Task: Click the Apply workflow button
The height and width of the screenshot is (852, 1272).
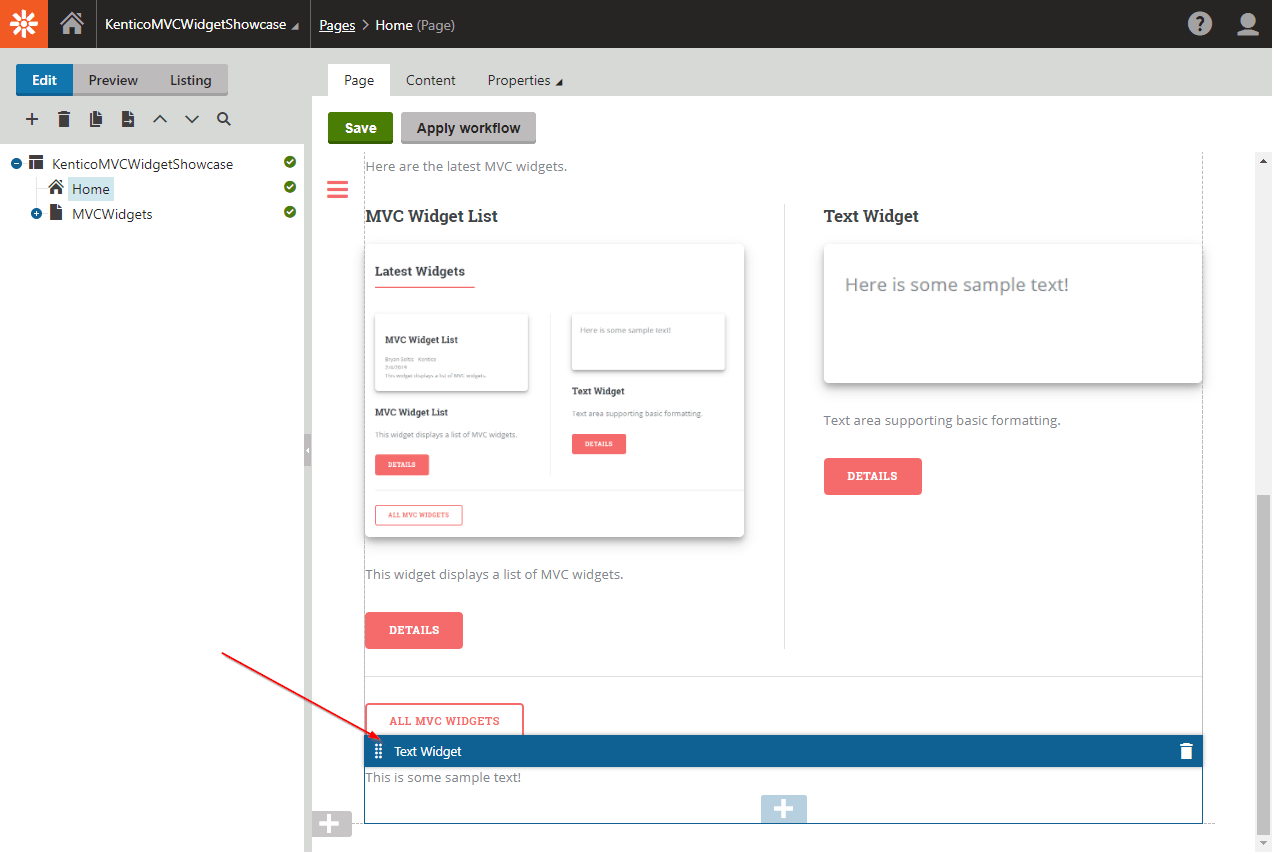Action: (x=468, y=128)
